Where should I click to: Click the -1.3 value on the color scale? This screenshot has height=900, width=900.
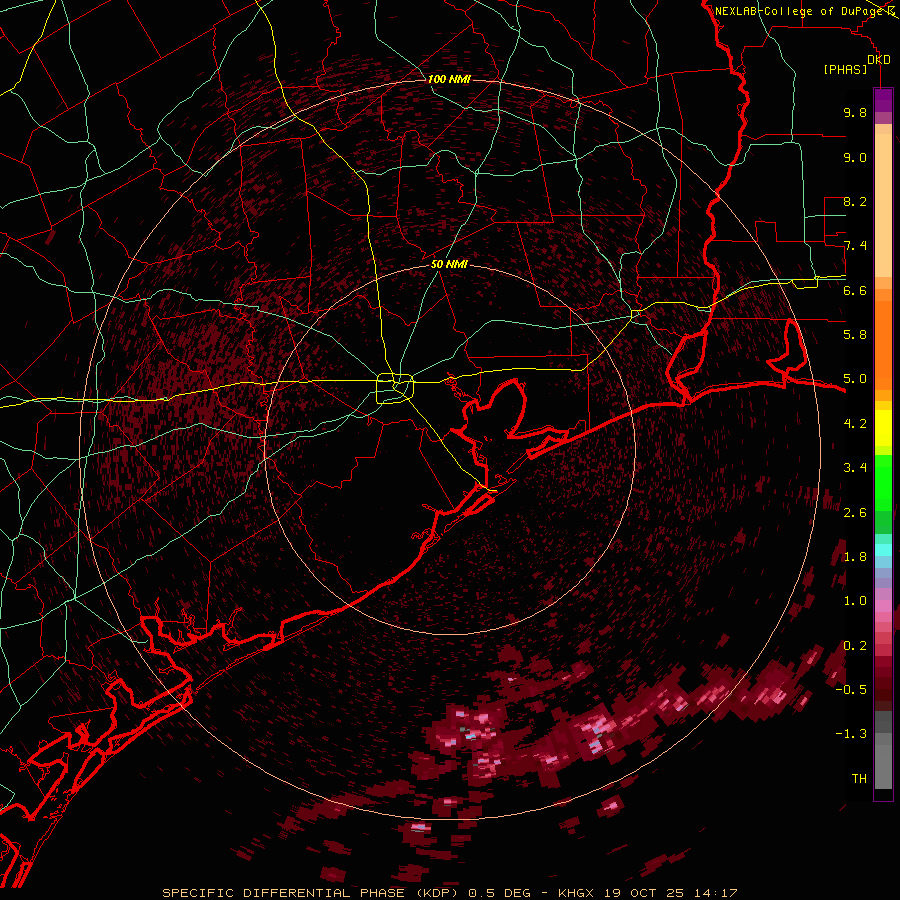(851, 734)
